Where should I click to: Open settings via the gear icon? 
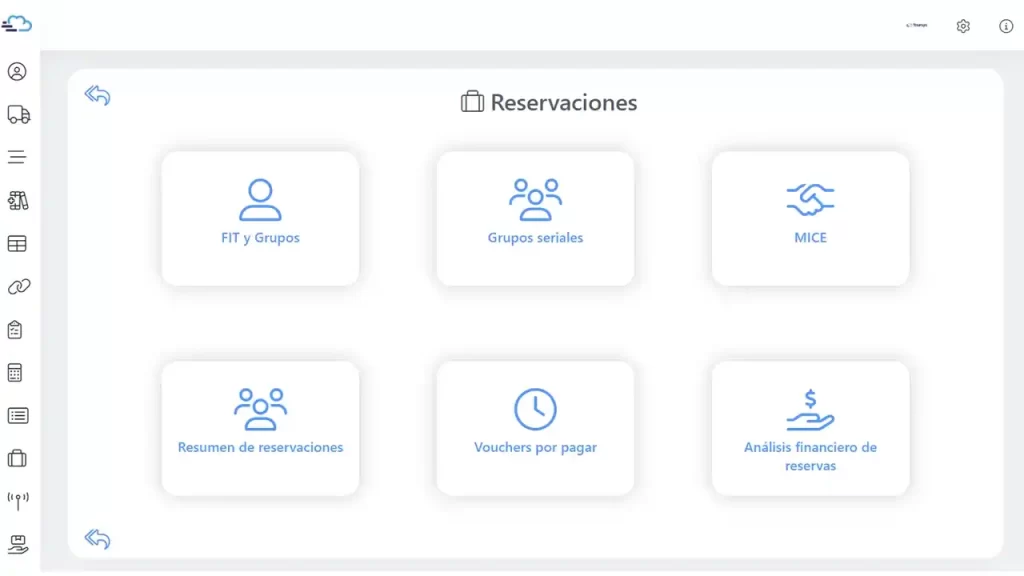963,26
